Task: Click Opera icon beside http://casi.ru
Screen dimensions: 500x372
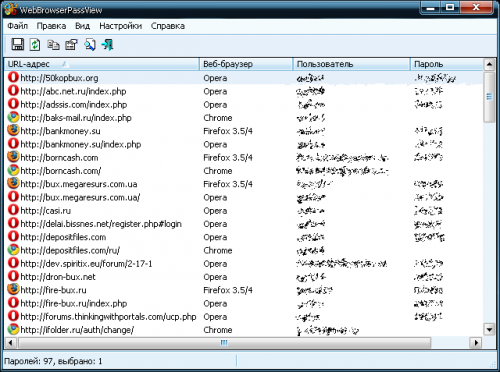Action: [x=13, y=210]
